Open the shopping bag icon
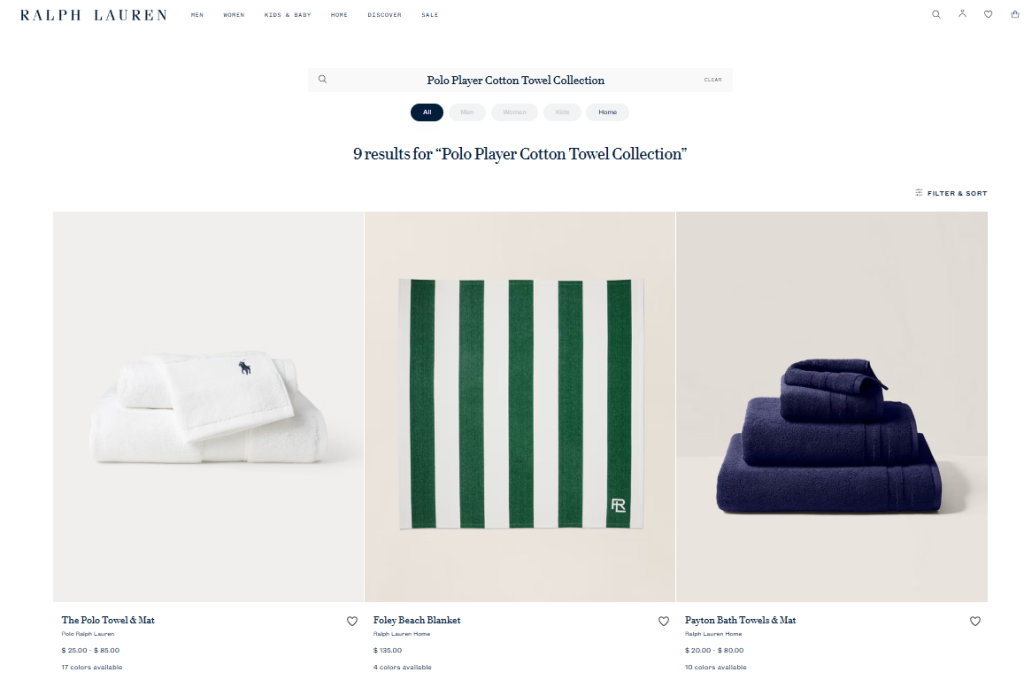 pyautogui.click(x=1015, y=14)
